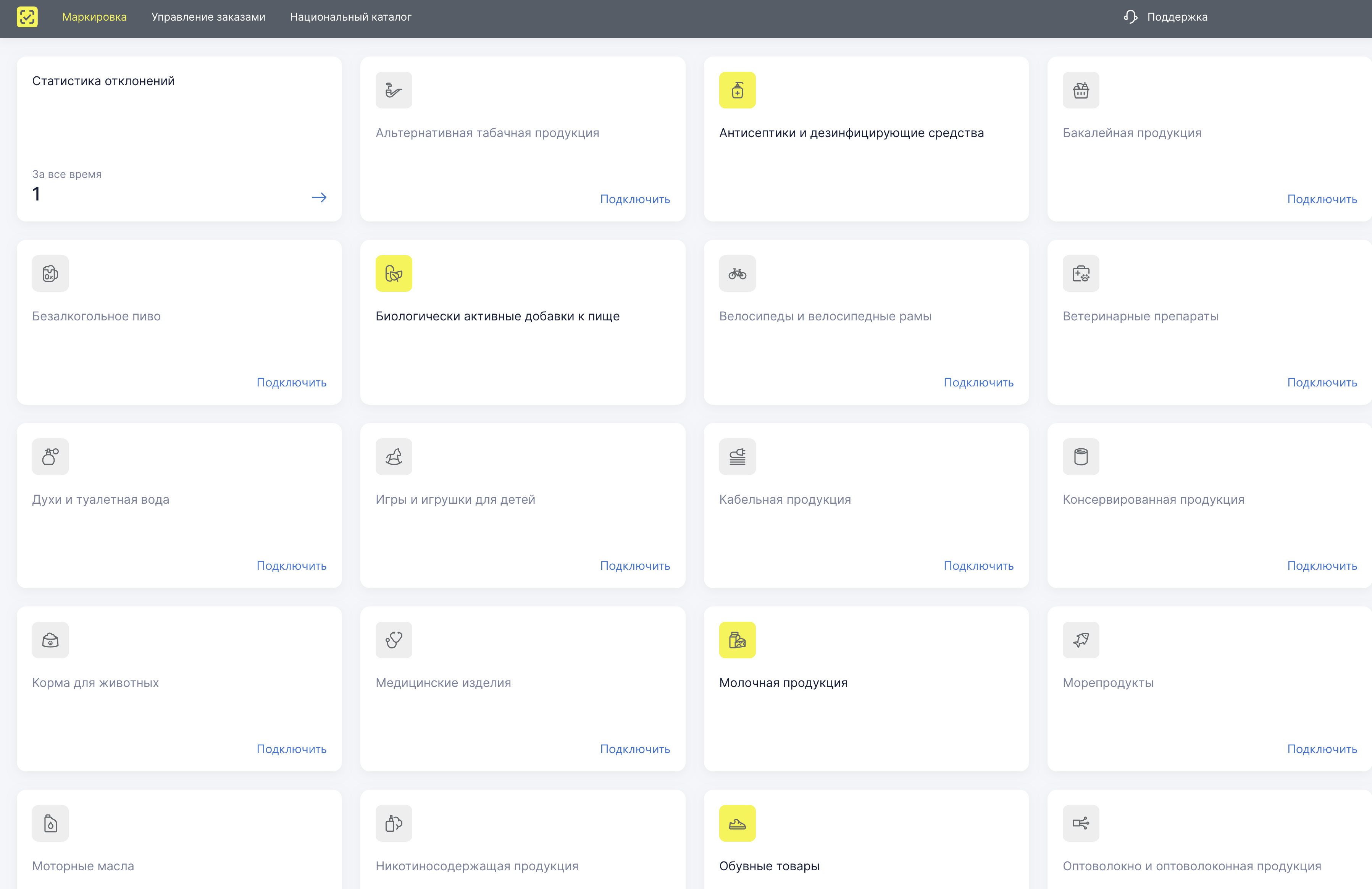Image resolution: width=1372 pixels, height=889 pixels.
Task: Connect Консервированная продукция via Подключить
Action: (x=1322, y=566)
